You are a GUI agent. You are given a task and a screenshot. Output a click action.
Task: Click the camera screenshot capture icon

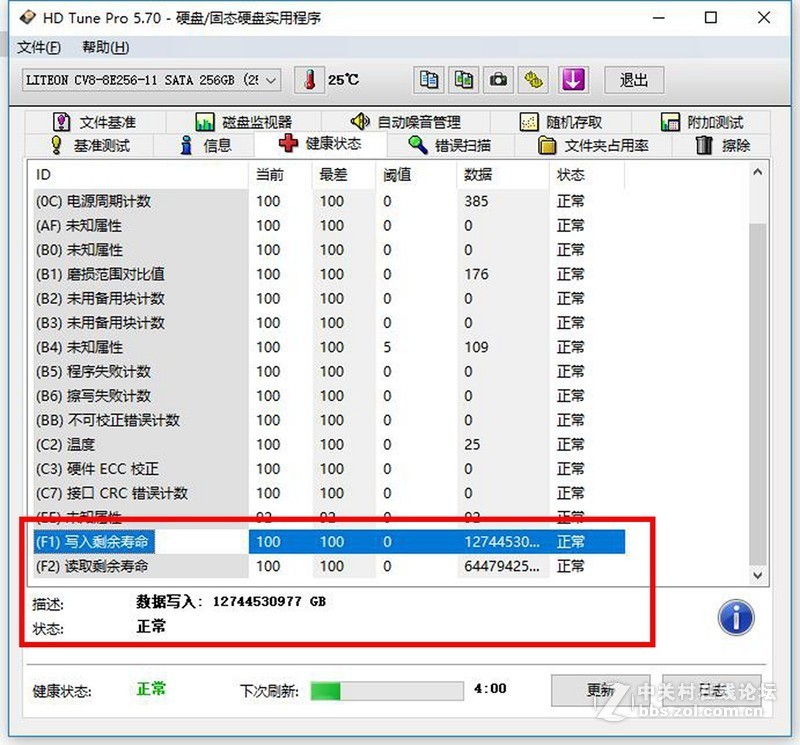coord(498,80)
